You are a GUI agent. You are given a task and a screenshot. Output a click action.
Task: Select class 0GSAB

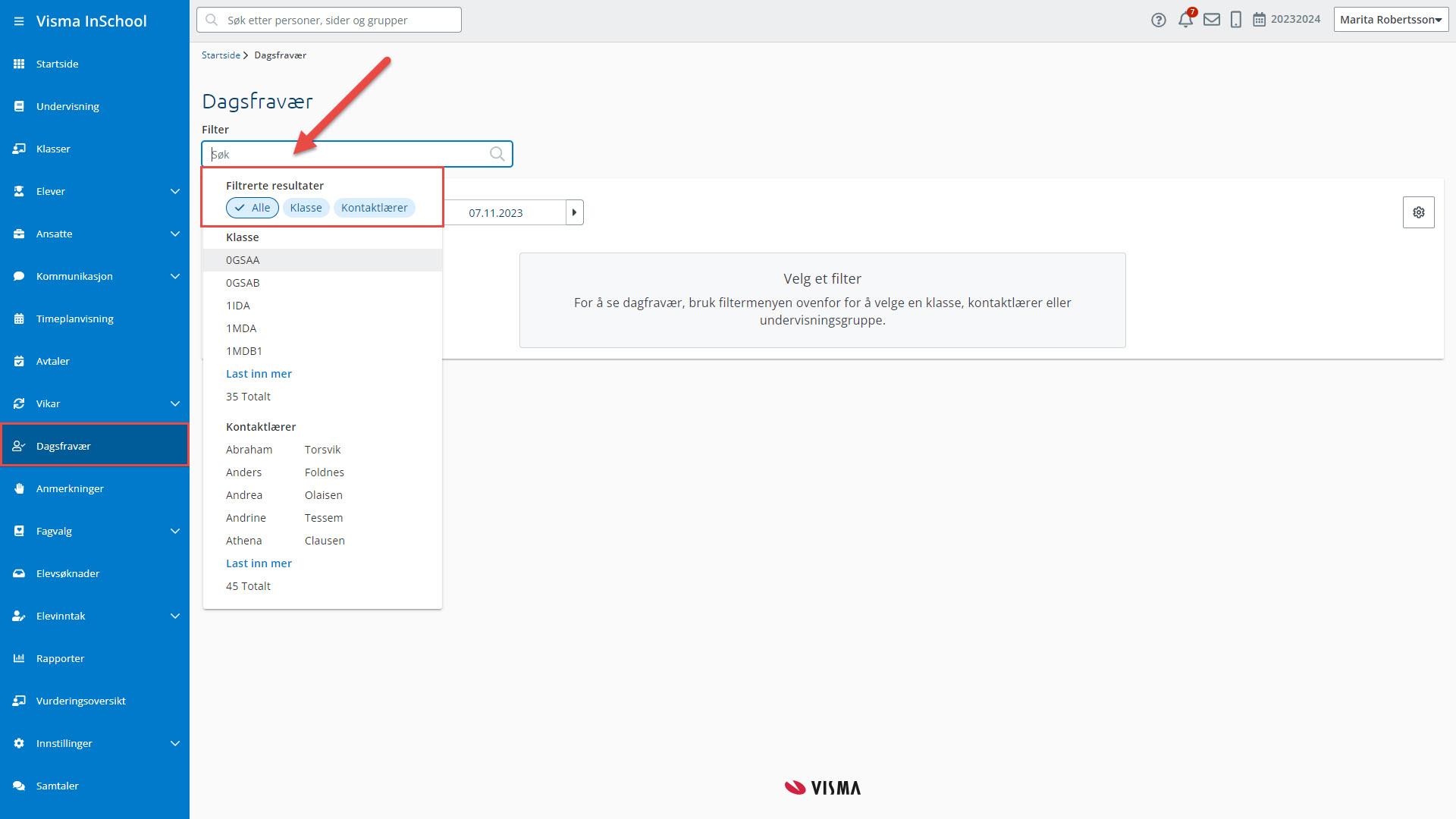coord(322,283)
